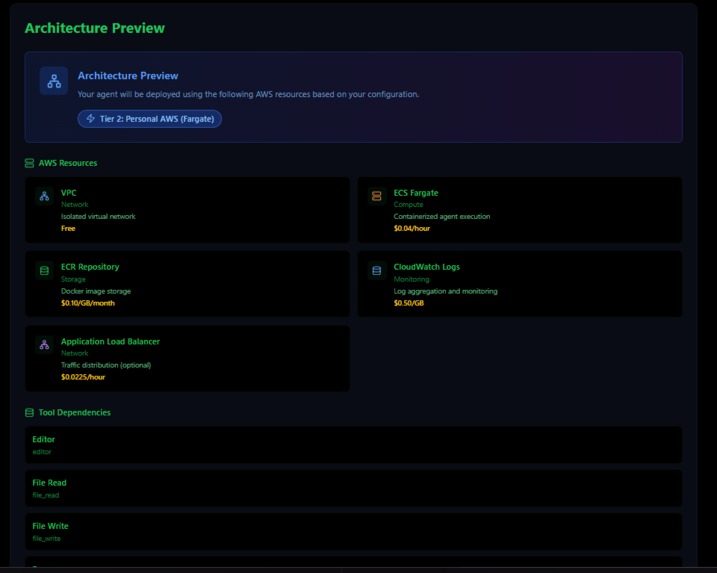Click the AWS Resources server icon
The height and width of the screenshot is (573, 717).
pos(29,163)
